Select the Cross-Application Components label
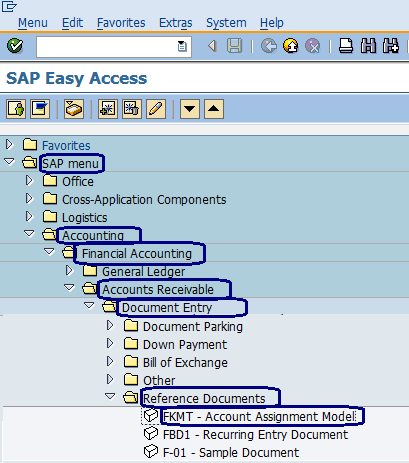The image size is (409, 463). pyautogui.click(x=144, y=200)
